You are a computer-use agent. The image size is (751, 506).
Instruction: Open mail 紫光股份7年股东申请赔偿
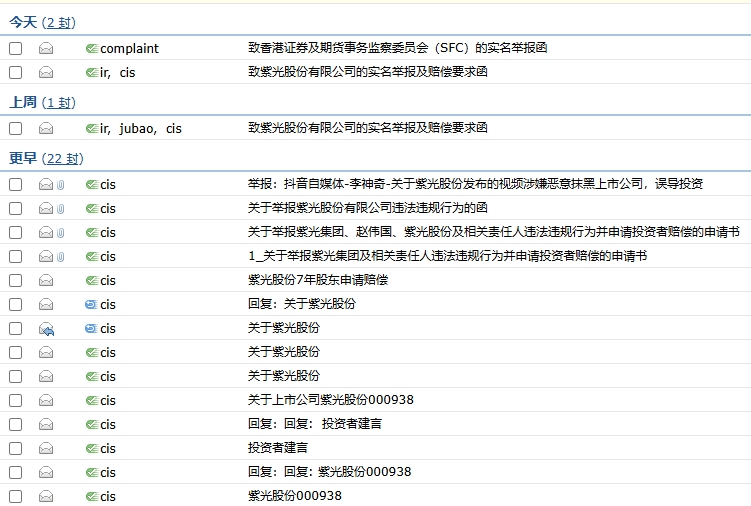coord(318,280)
